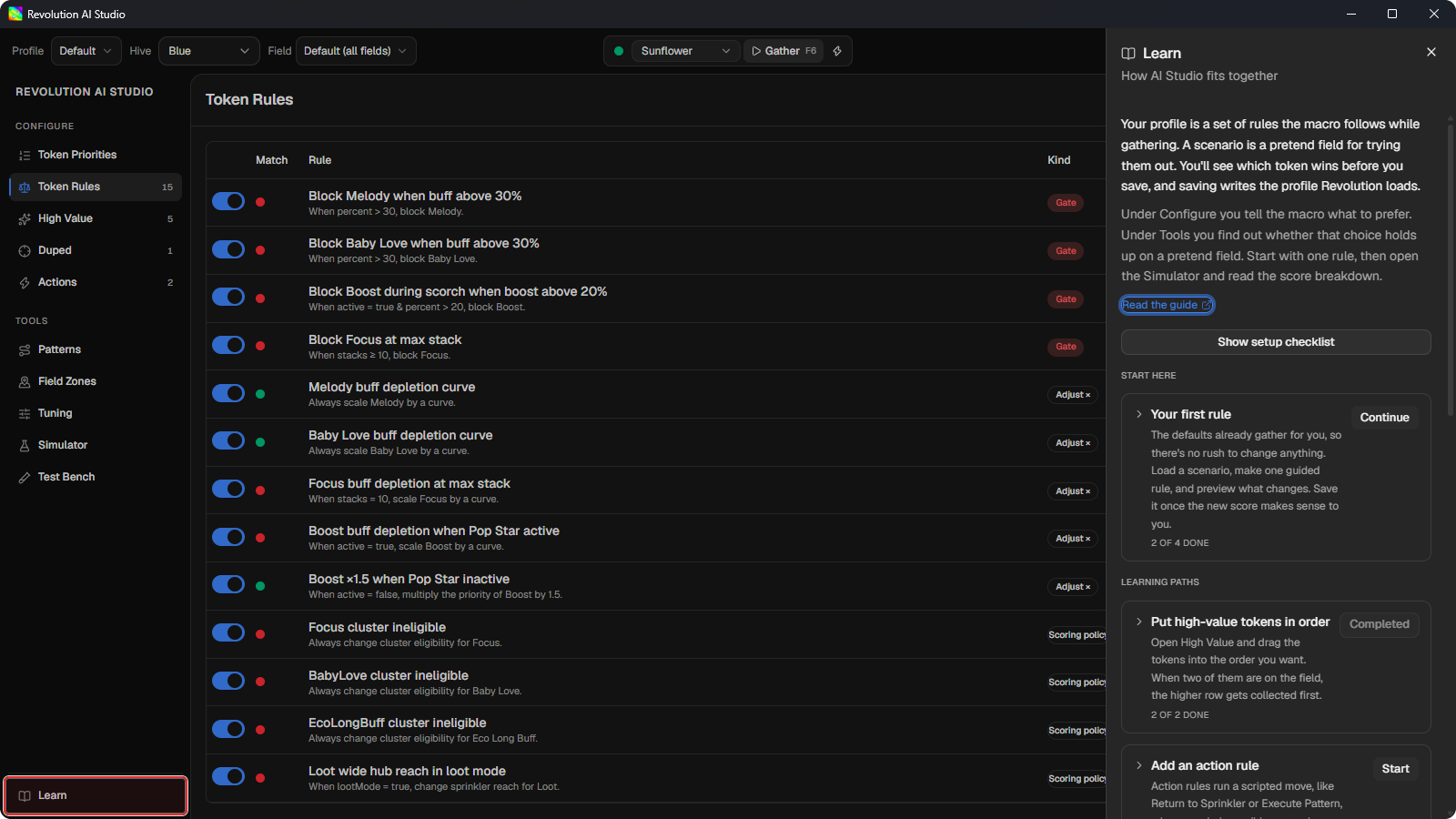Click the Completed button on high-value path
This screenshot has height=819, width=1456.
pyautogui.click(x=1379, y=624)
